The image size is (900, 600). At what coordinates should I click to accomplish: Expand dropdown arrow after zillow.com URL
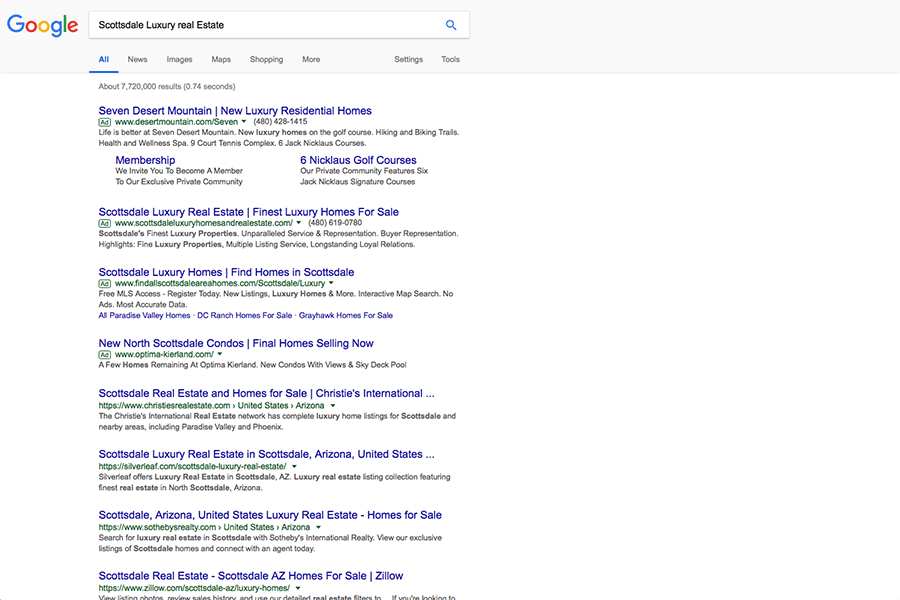pyautogui.click(x=298, y=588)
